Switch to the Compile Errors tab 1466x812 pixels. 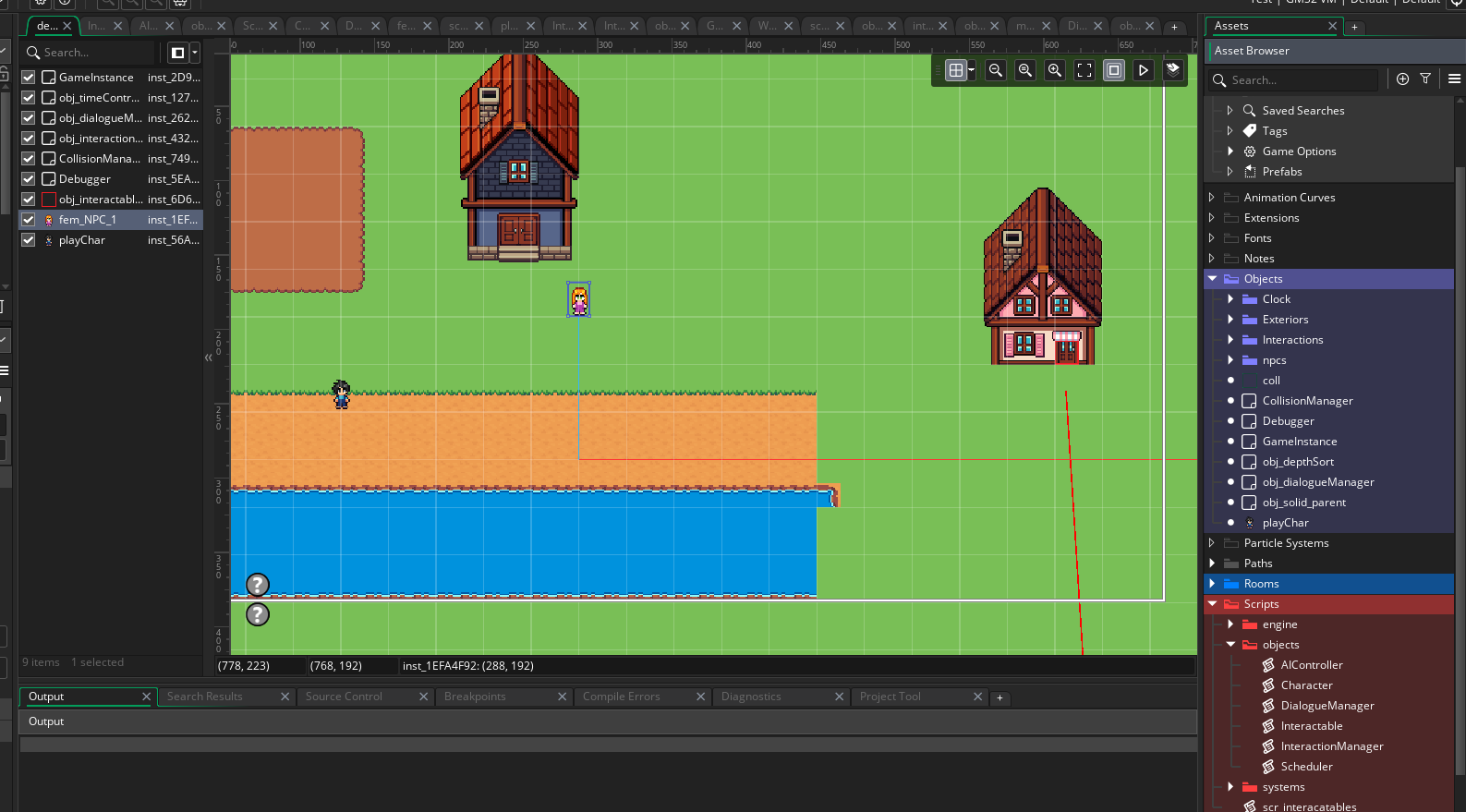(621, 697)
